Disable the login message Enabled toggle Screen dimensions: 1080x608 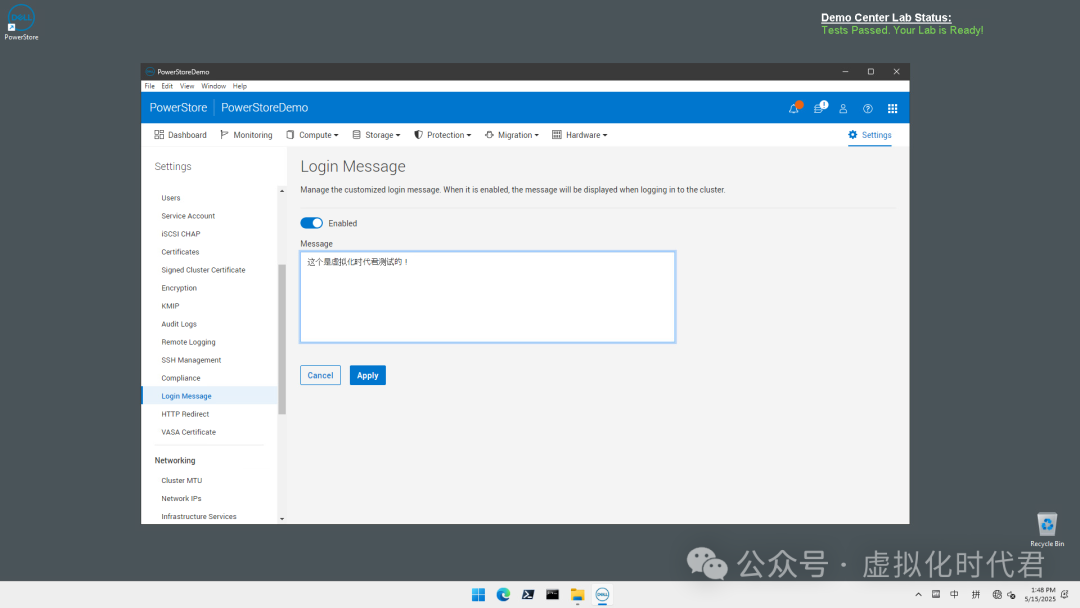pyautogui.click(x=311, y=223)
